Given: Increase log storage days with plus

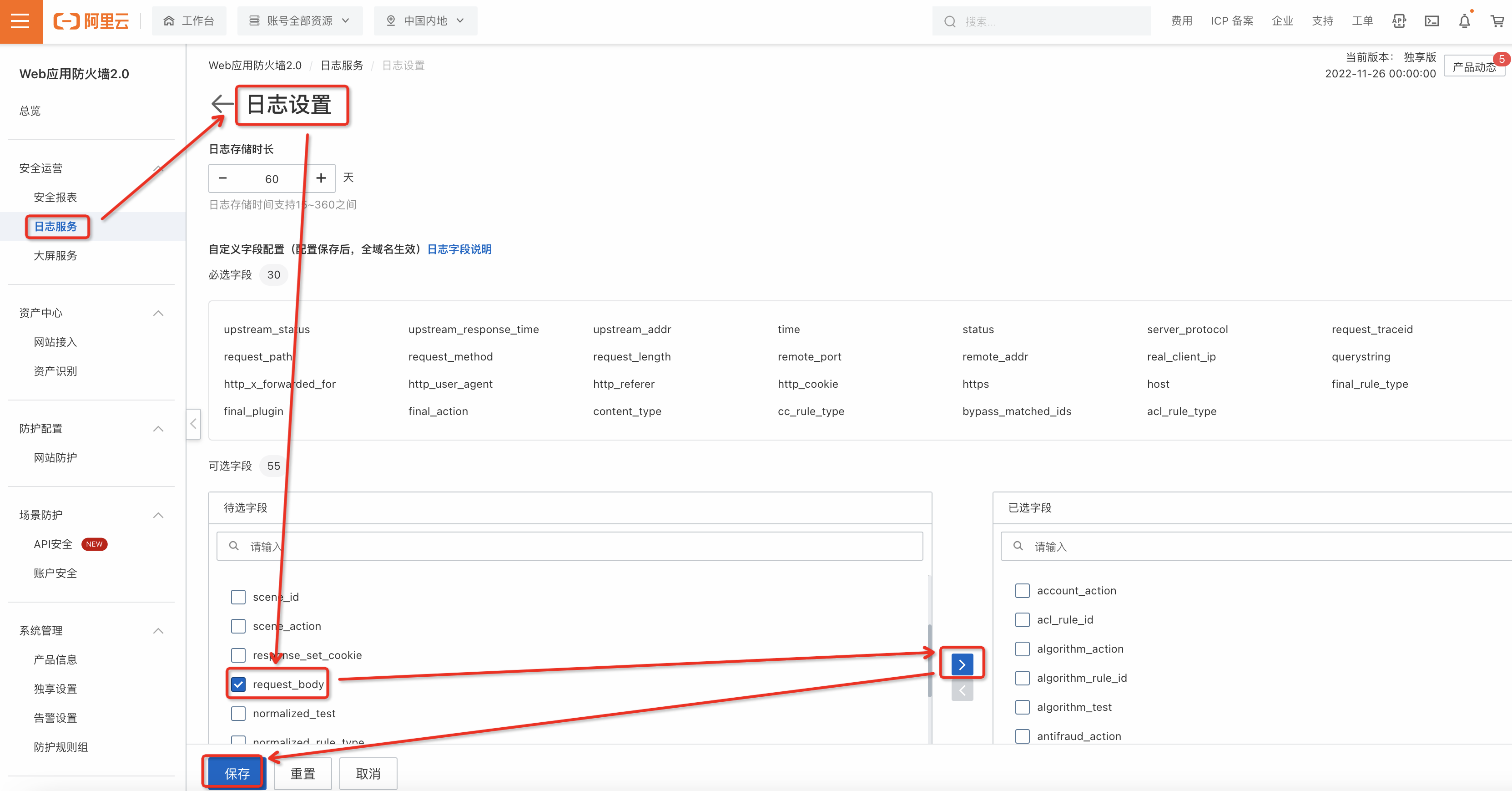Looking at the screenshot, I should [321, 178].
